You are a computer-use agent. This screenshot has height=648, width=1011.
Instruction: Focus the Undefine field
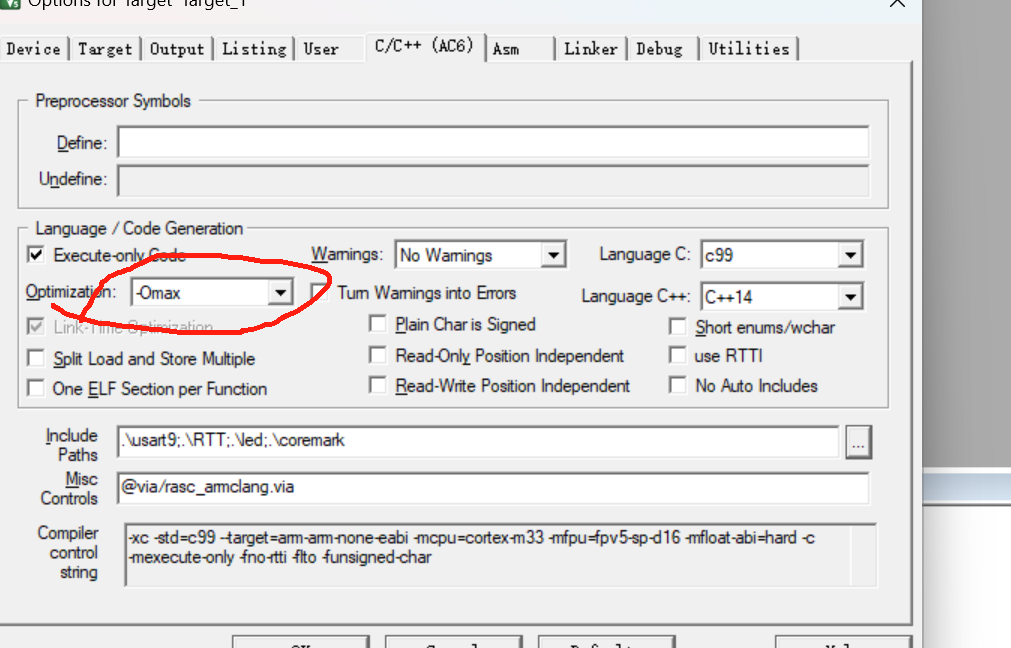pos(493,180)
